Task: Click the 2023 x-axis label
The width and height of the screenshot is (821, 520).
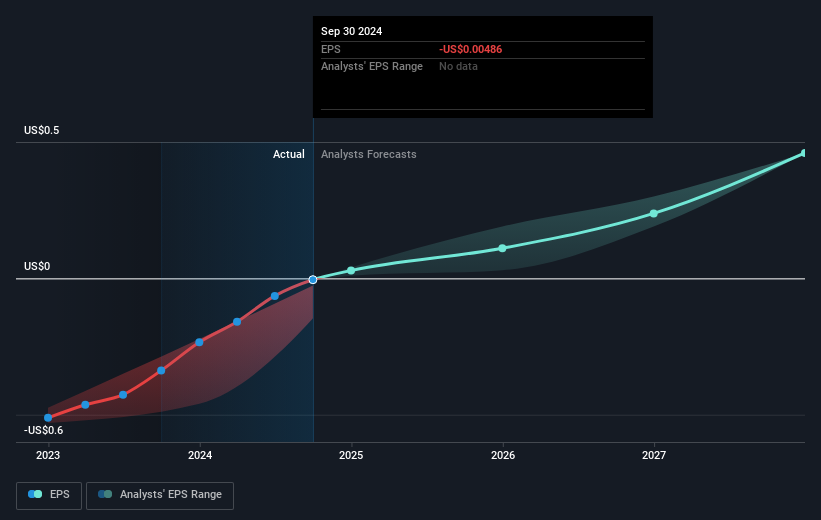Action: (48, 455)
